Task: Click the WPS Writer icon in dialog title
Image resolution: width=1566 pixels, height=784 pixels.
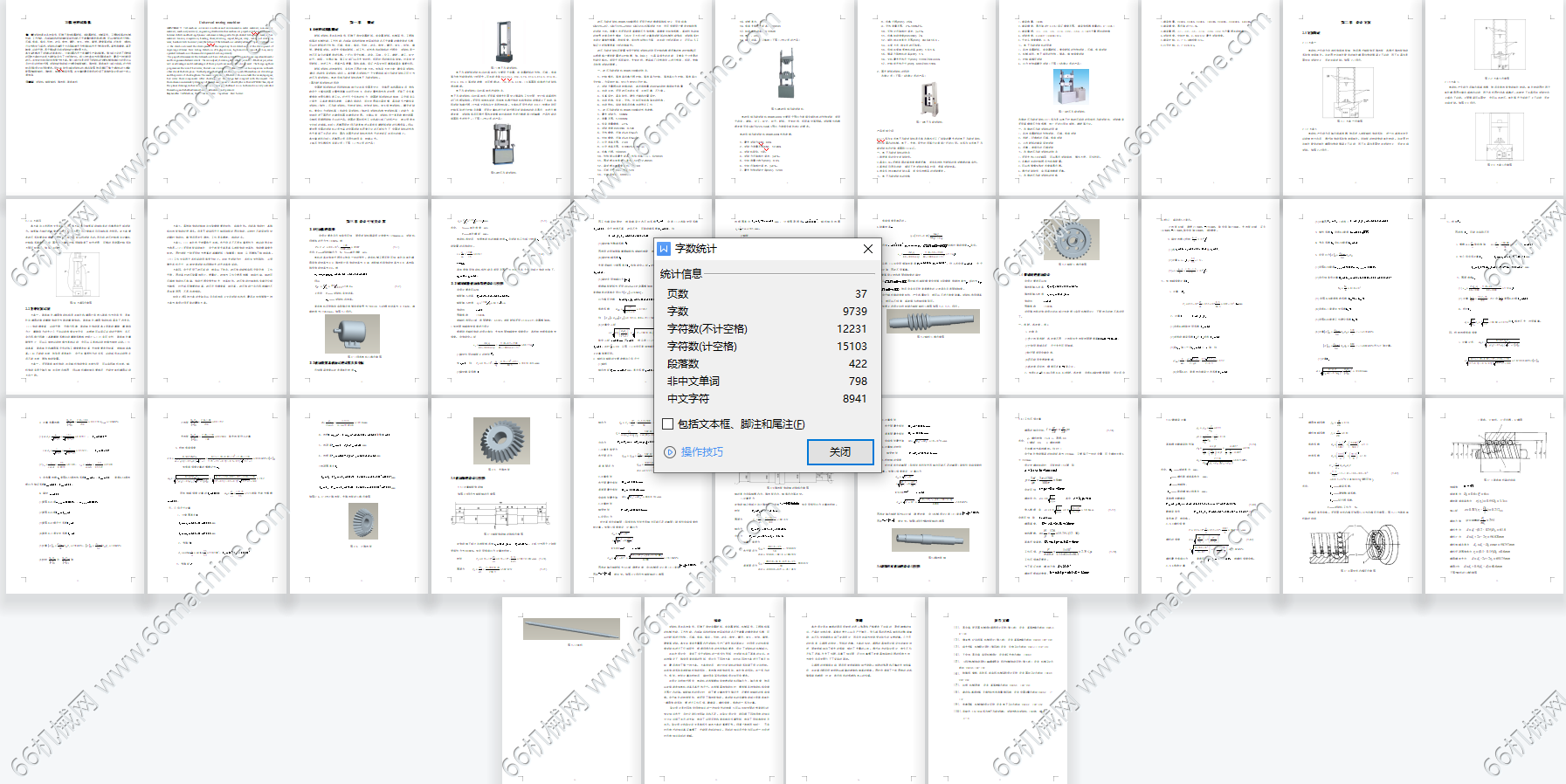Action: (x=665, y=249)
